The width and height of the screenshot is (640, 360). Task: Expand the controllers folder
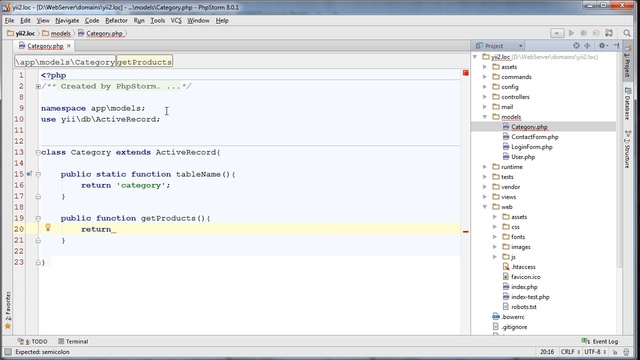(x=485, y=97)
